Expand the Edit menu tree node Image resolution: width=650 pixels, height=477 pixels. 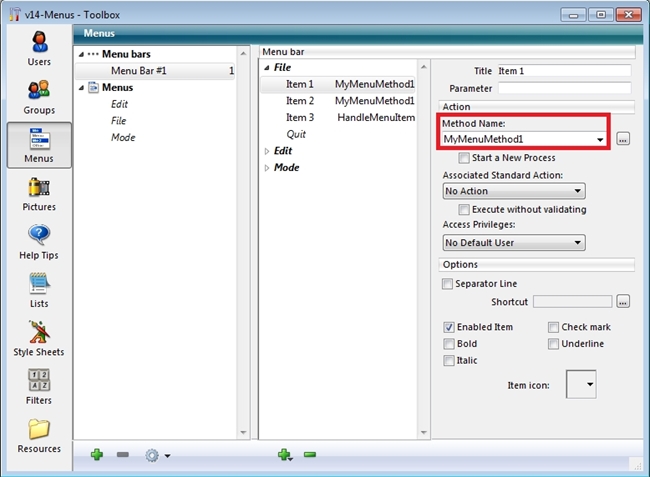(x=267, y=151)
